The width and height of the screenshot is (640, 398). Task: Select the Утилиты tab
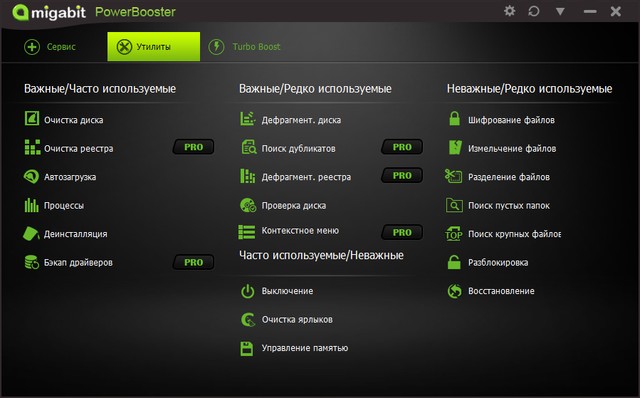click(x=153, y=47)
